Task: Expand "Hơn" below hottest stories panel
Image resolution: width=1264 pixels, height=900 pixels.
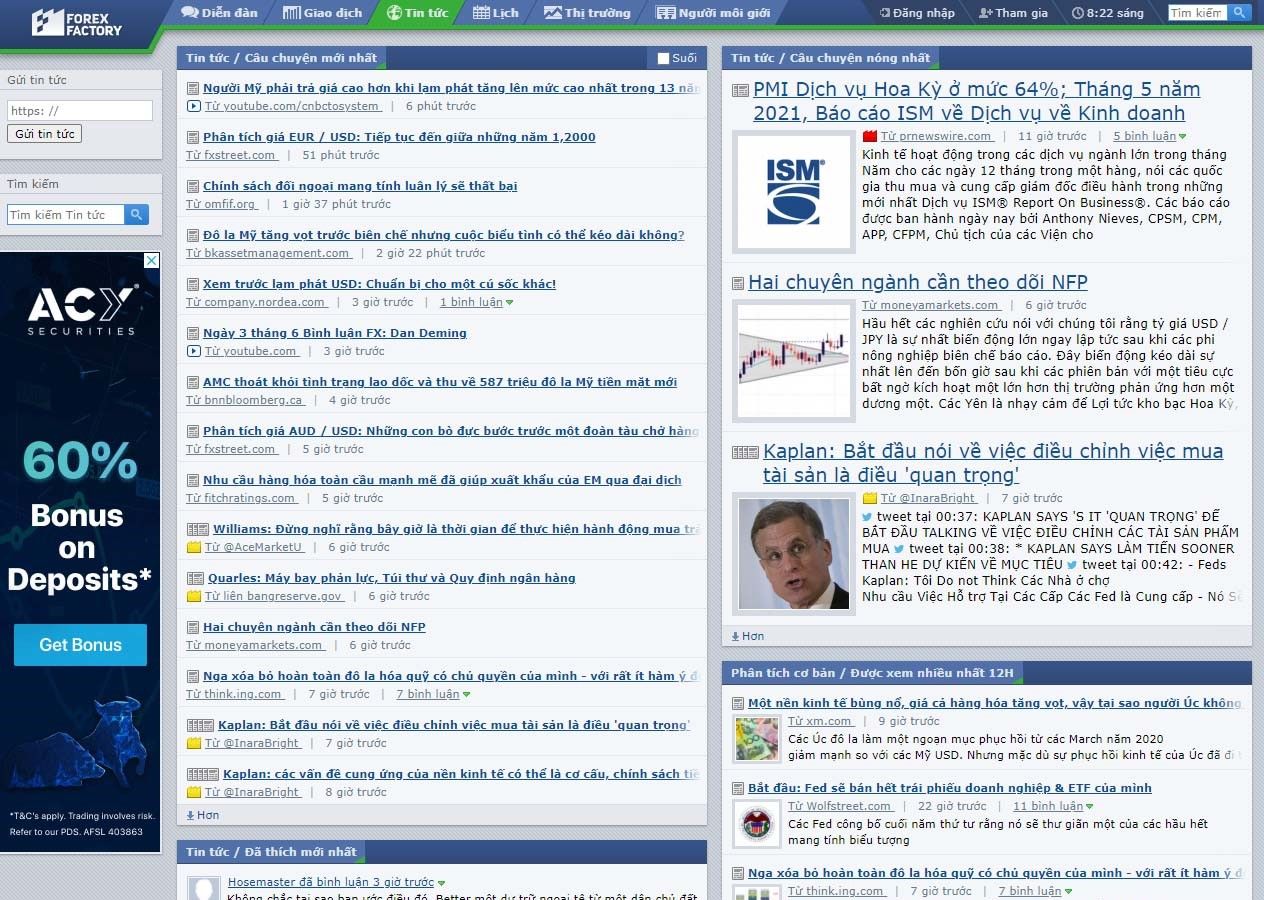Action: pyautogui.click(x=747, y=636)
